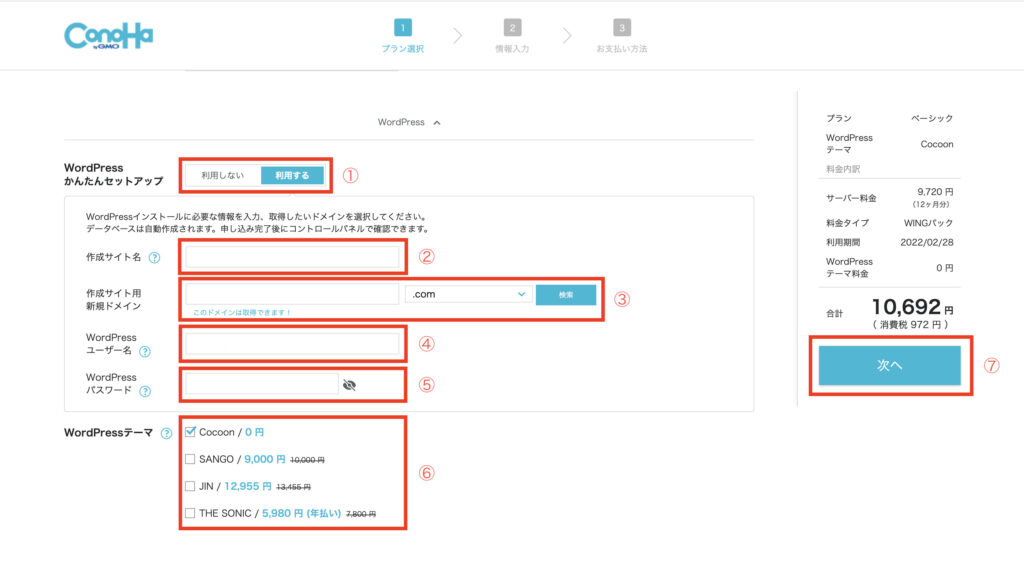Open help icon beside WordPress パスワード
The width and height of the screenshot is (1024, 563).
[145, 391]
